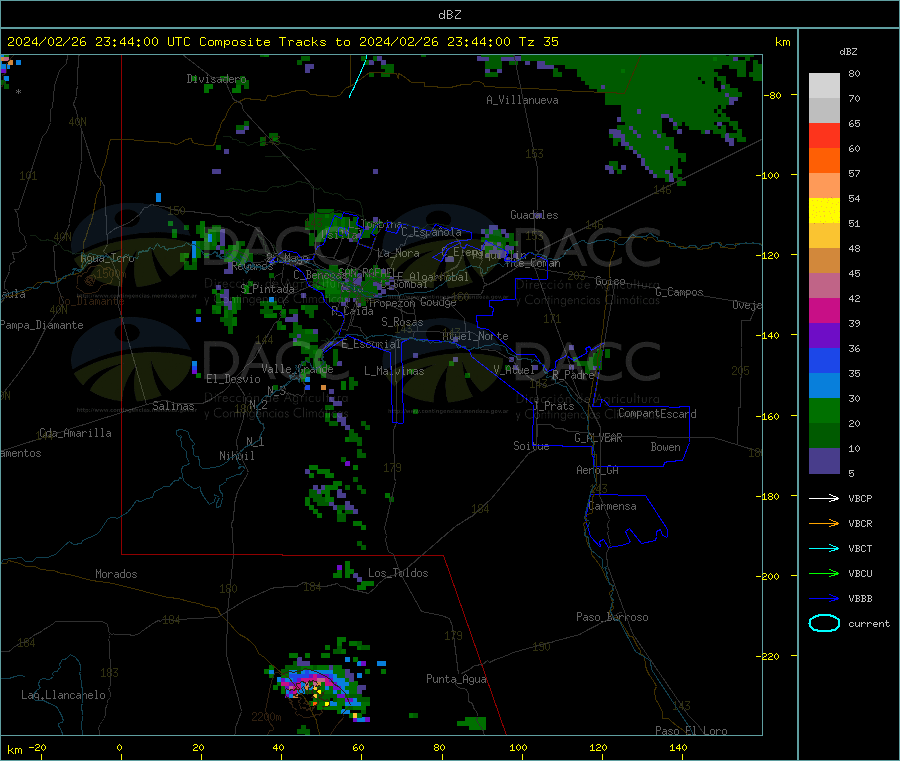Click the dBZ title at top
This screenshot has width=900, height=761.
coord(449,15)
